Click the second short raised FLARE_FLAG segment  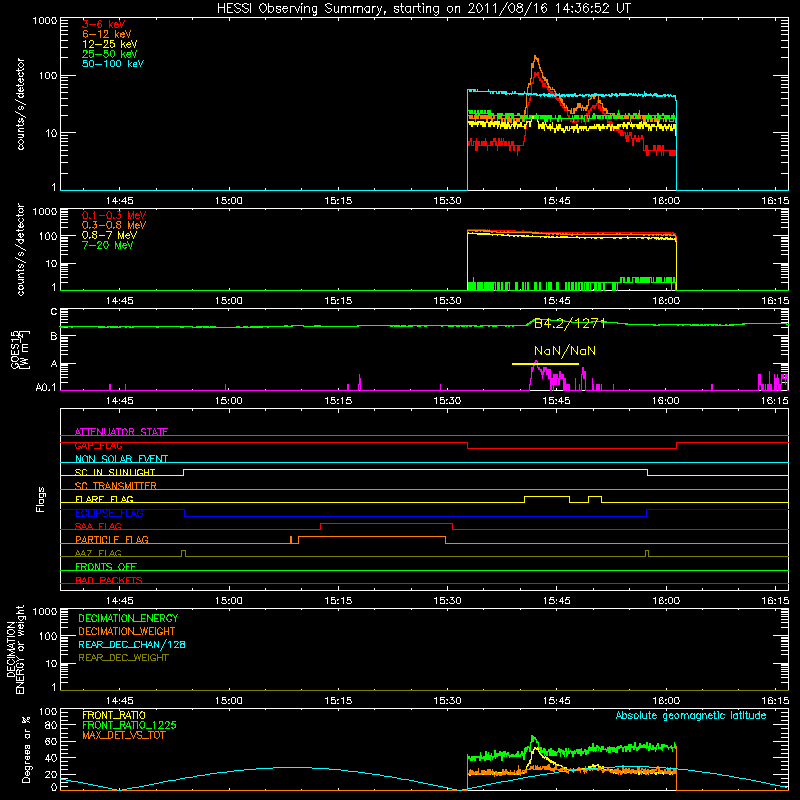pos(595,496)
